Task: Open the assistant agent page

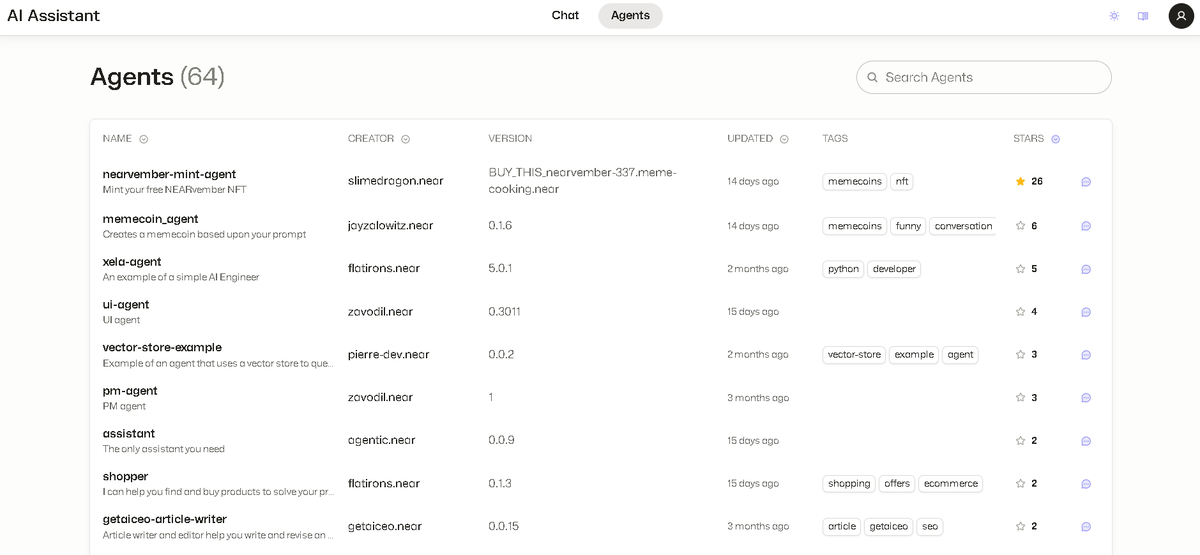Action: pos(129,434)
